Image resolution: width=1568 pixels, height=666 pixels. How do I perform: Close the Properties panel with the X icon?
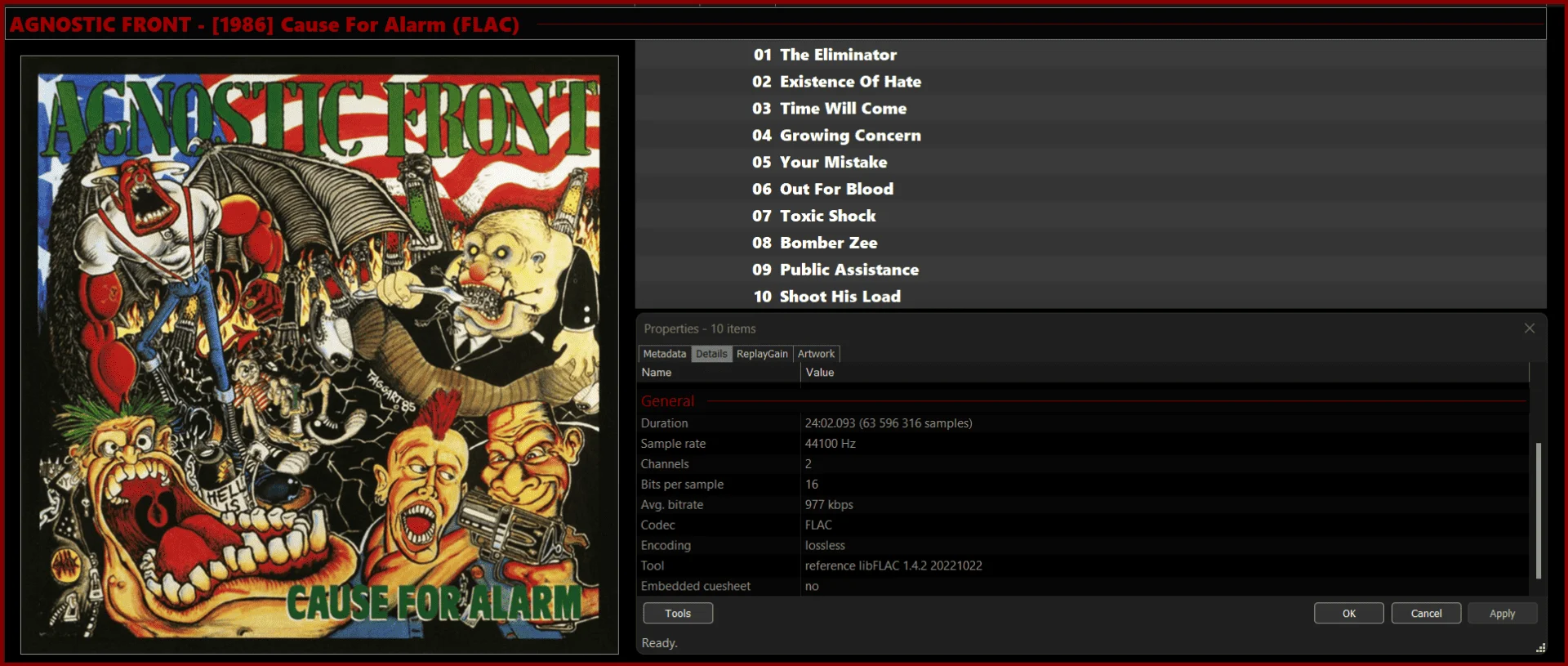click(1529, 329)
